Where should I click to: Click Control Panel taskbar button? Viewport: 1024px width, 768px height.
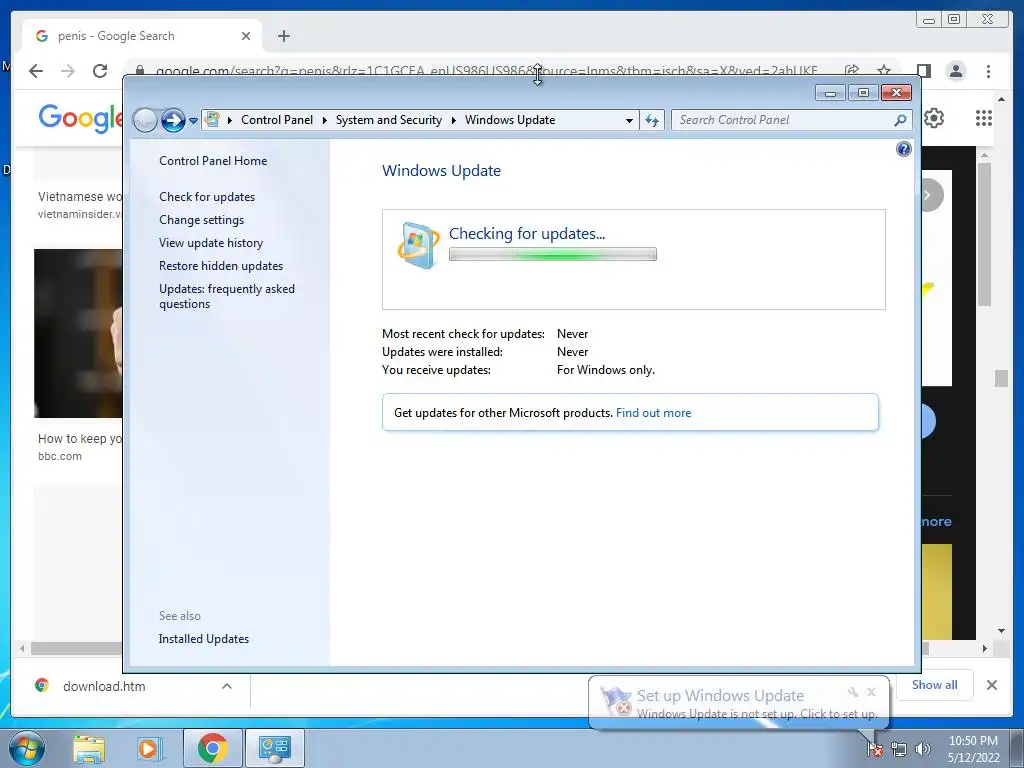(x=275, y=748)
